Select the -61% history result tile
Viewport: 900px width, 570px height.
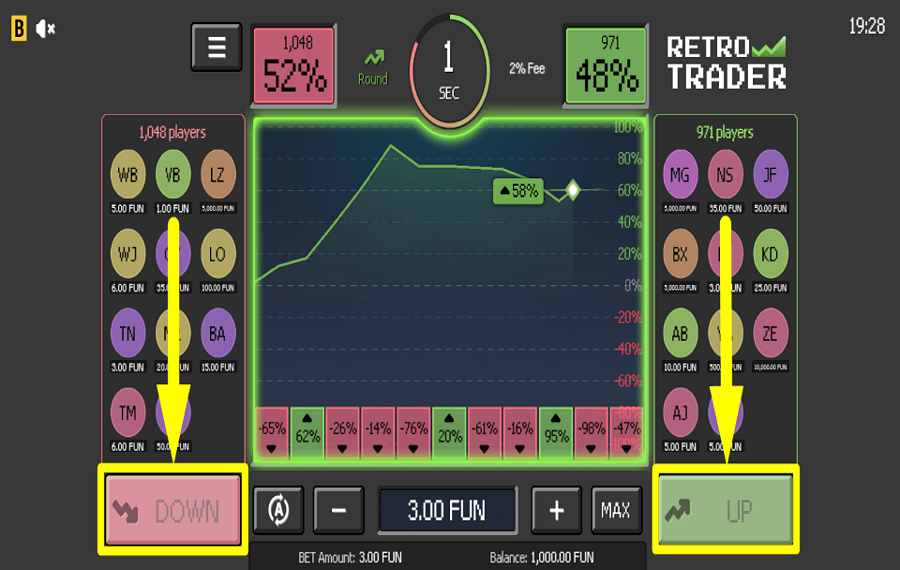(x=486, y=433)
